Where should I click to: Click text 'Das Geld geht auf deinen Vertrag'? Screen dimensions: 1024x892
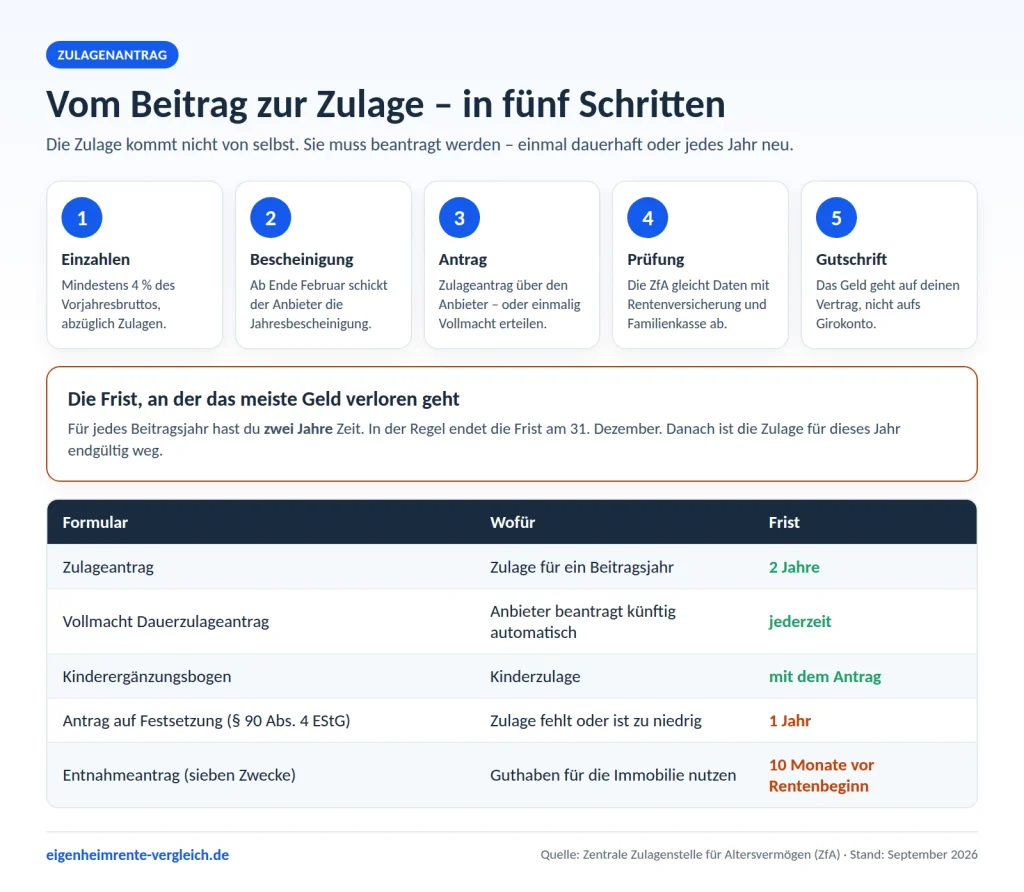[x=888, y=295]
